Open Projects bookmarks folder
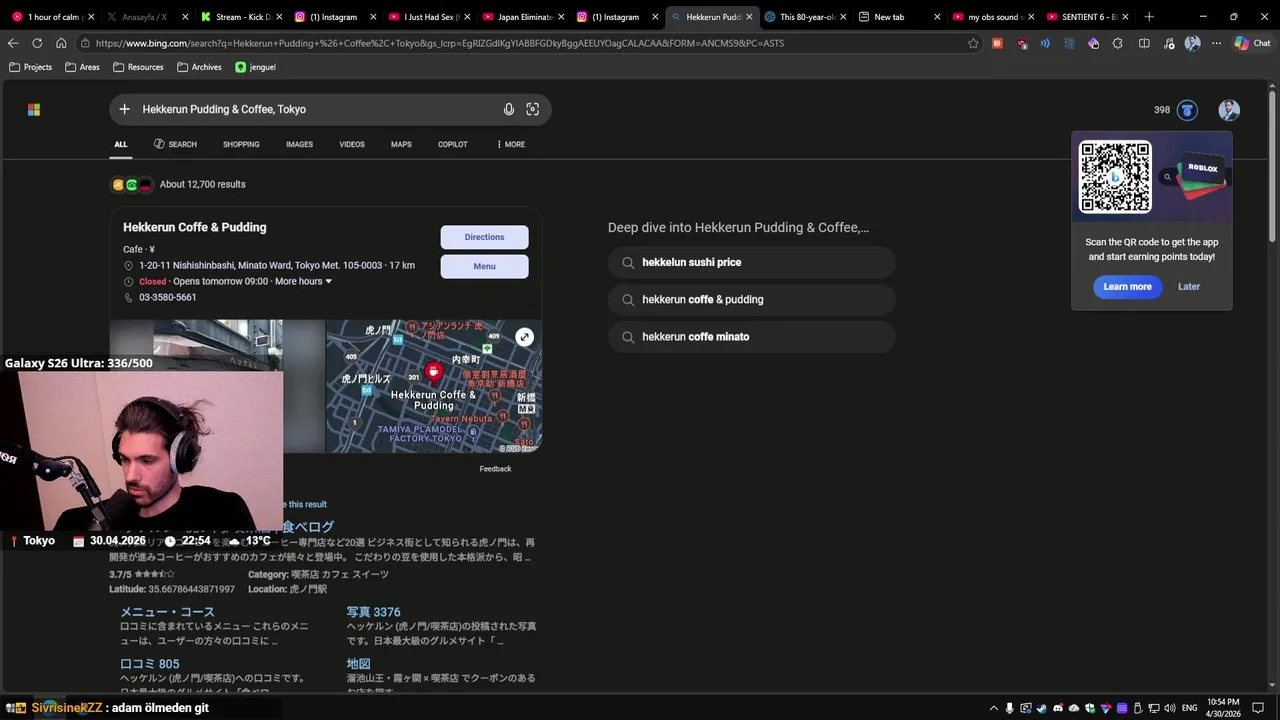 pos(30,67)
